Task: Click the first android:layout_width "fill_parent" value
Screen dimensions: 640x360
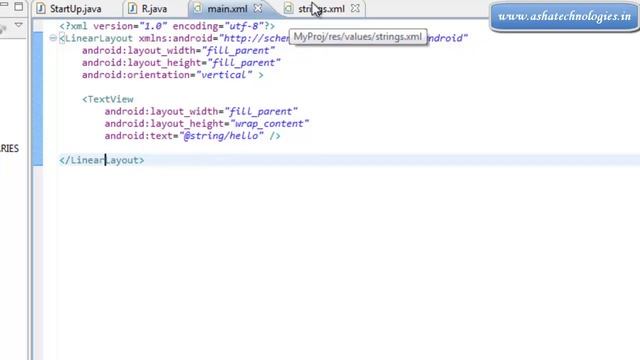Action: 238,51
